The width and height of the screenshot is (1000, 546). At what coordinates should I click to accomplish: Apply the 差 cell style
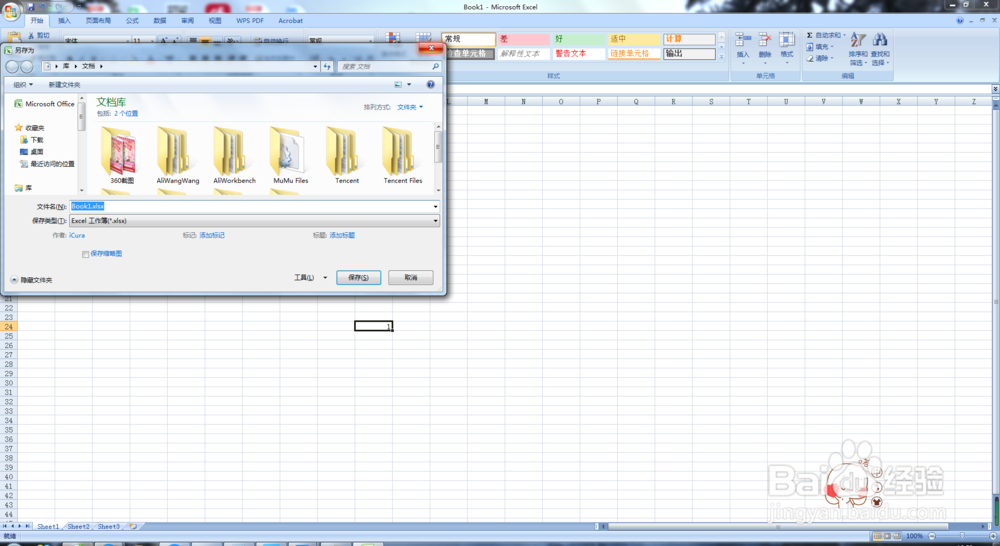click(524, 39)
